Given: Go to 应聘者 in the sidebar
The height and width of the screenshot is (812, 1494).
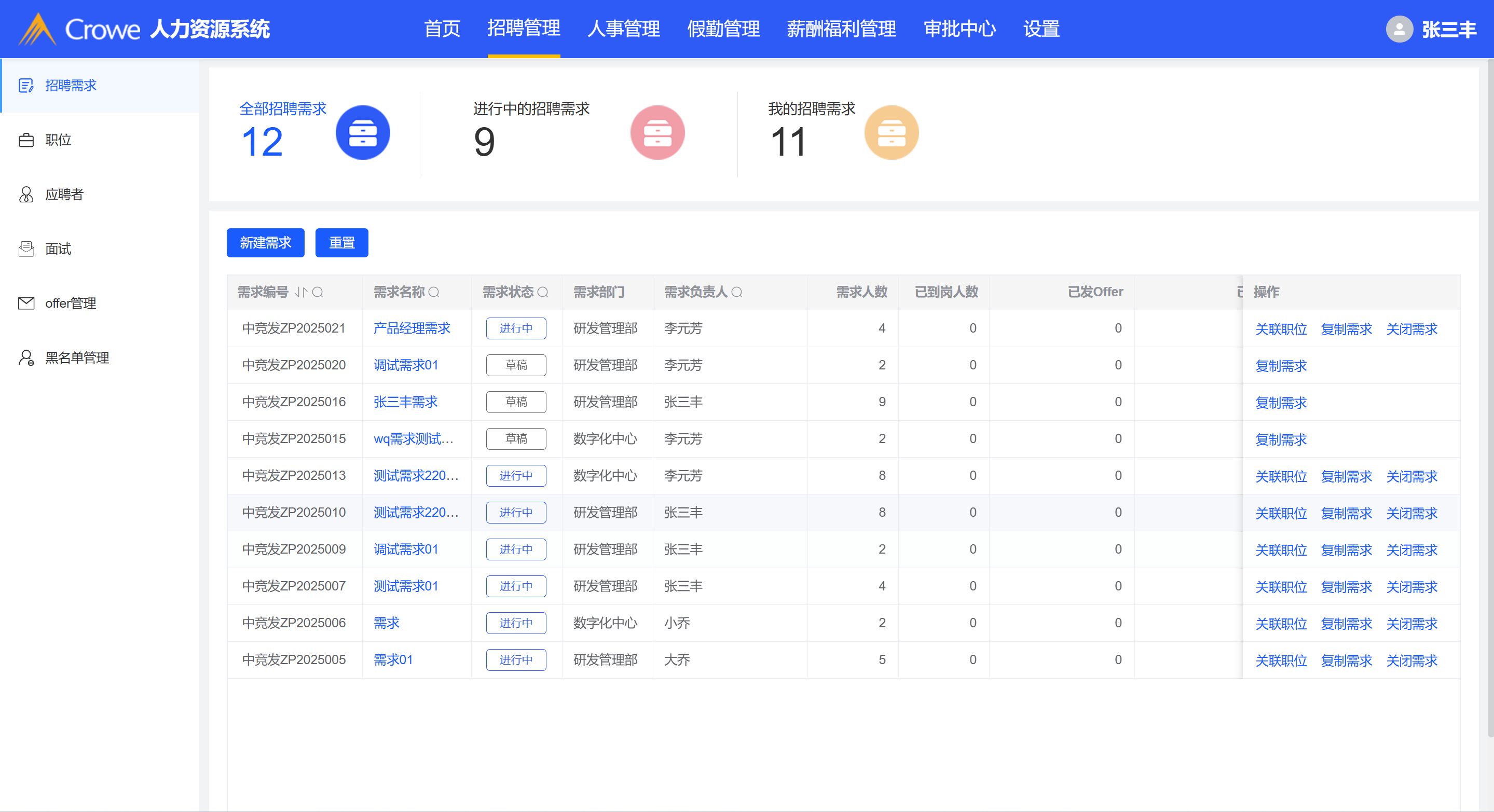Looking at the screenshot, I should (x=64, y=194).
